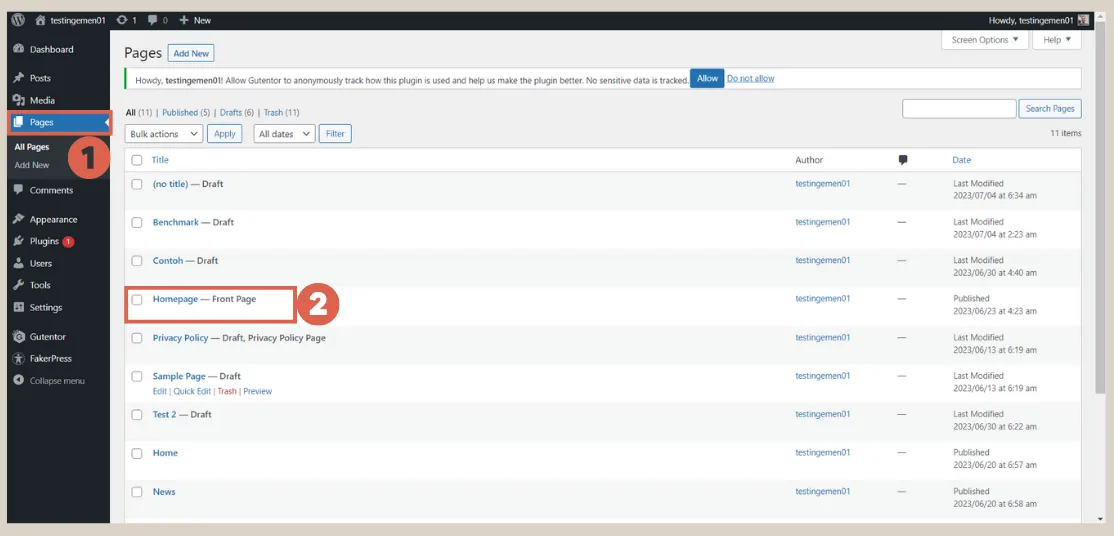Click the Dashboard gauge icon

pyautogui.click(x=19, y=49)
